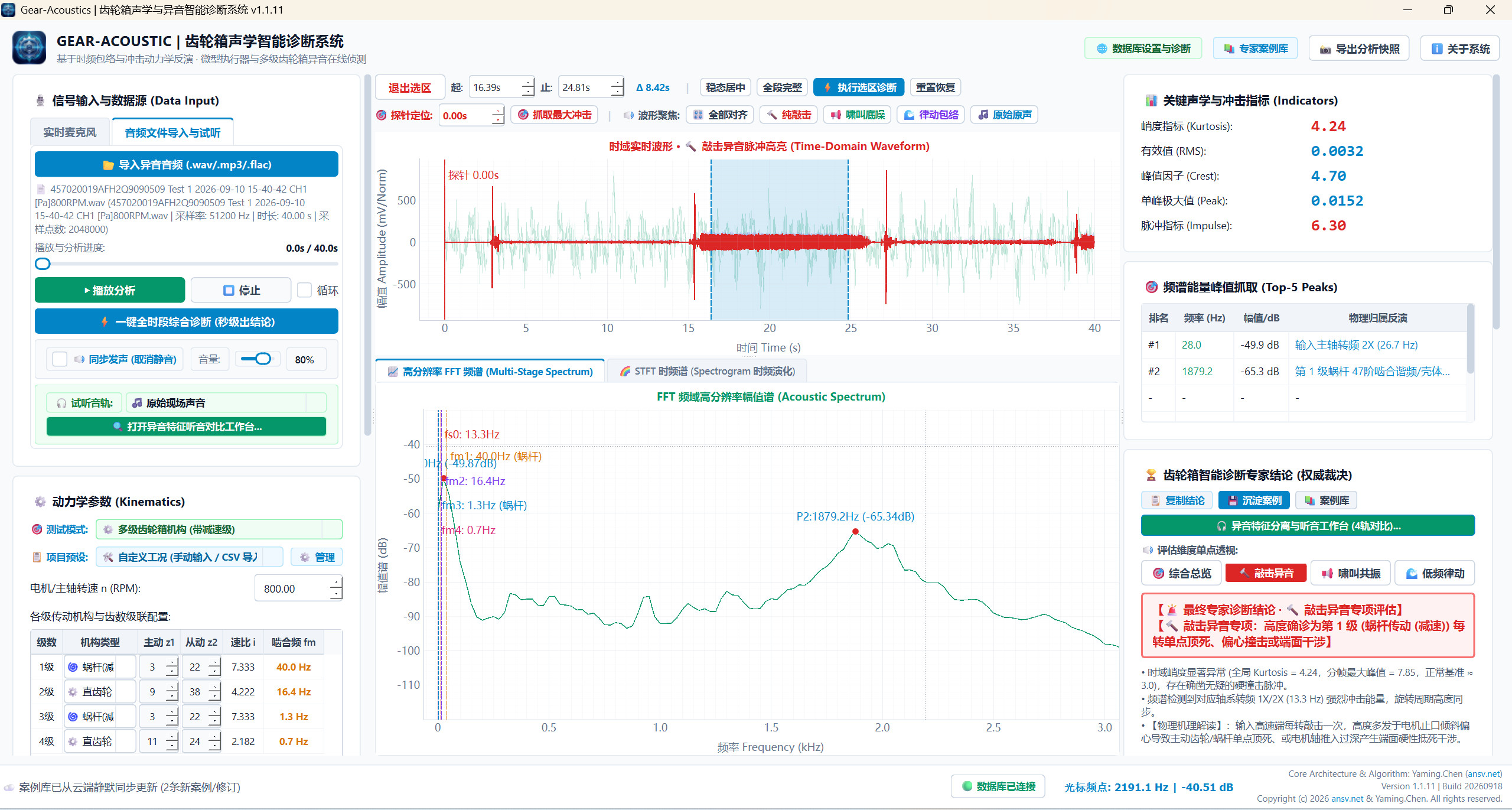
Task: Select 啸叫底噪 waveform focus
Action: point(858,115)
